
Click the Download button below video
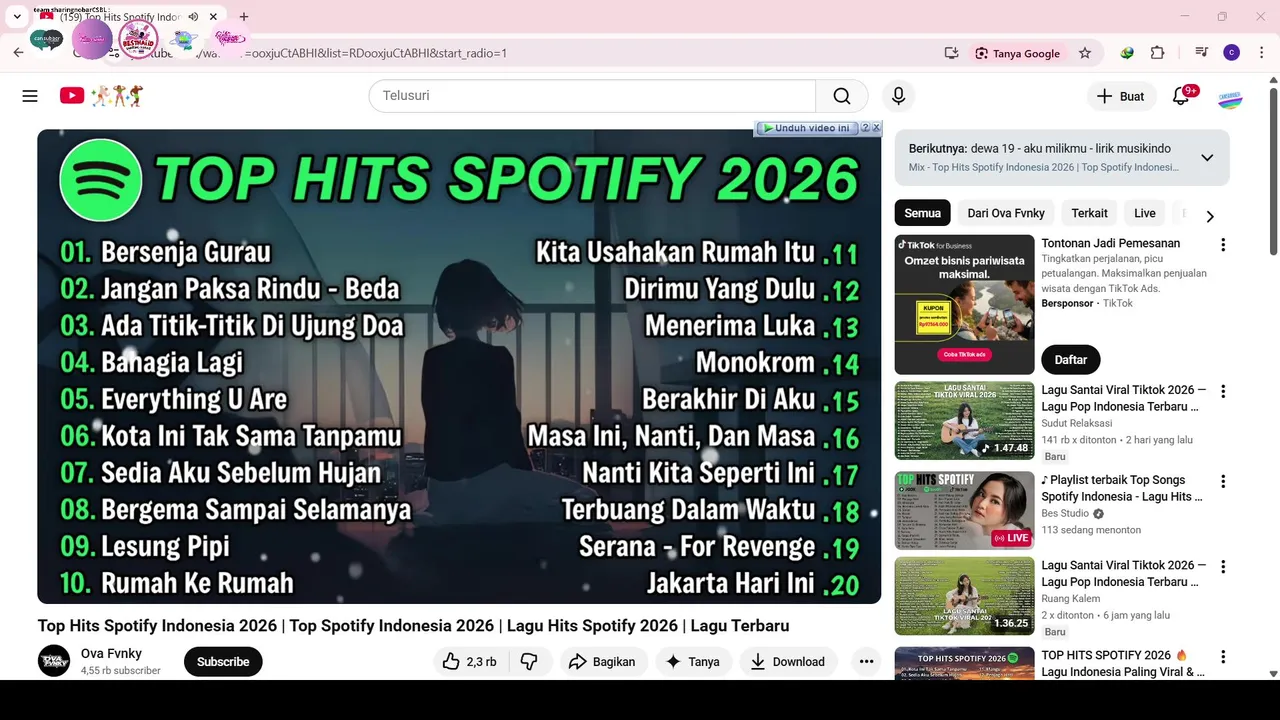tap(788, 662)
